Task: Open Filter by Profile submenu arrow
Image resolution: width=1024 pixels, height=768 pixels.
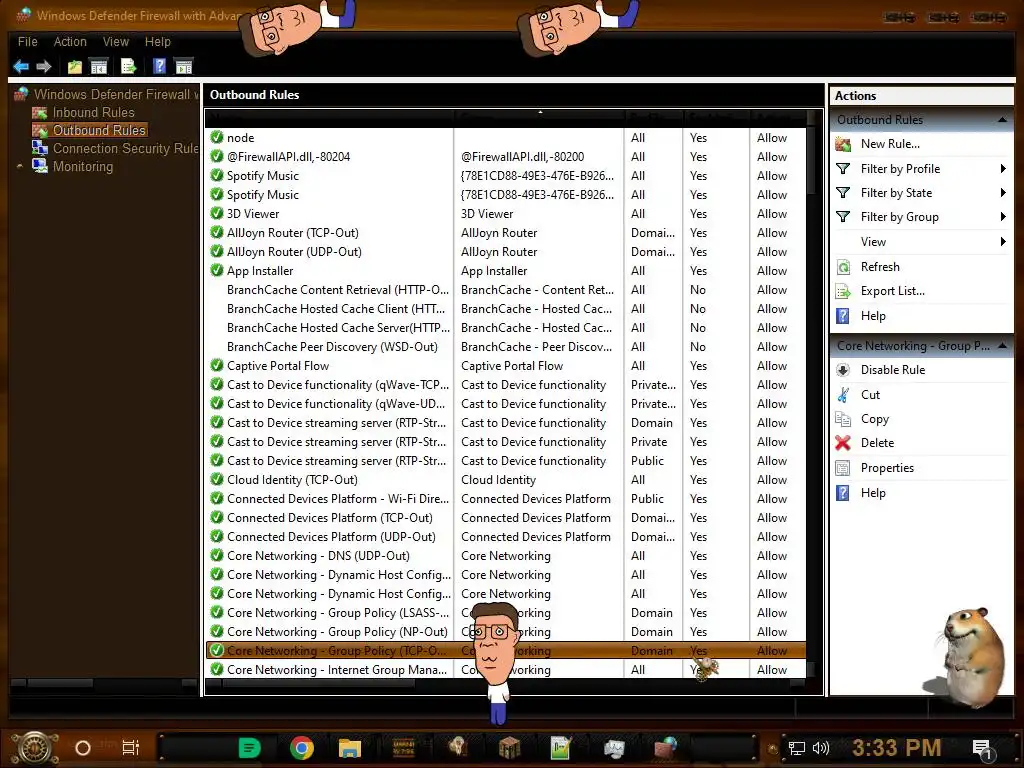Action: pyautogui.click(x=1003, y=168)
